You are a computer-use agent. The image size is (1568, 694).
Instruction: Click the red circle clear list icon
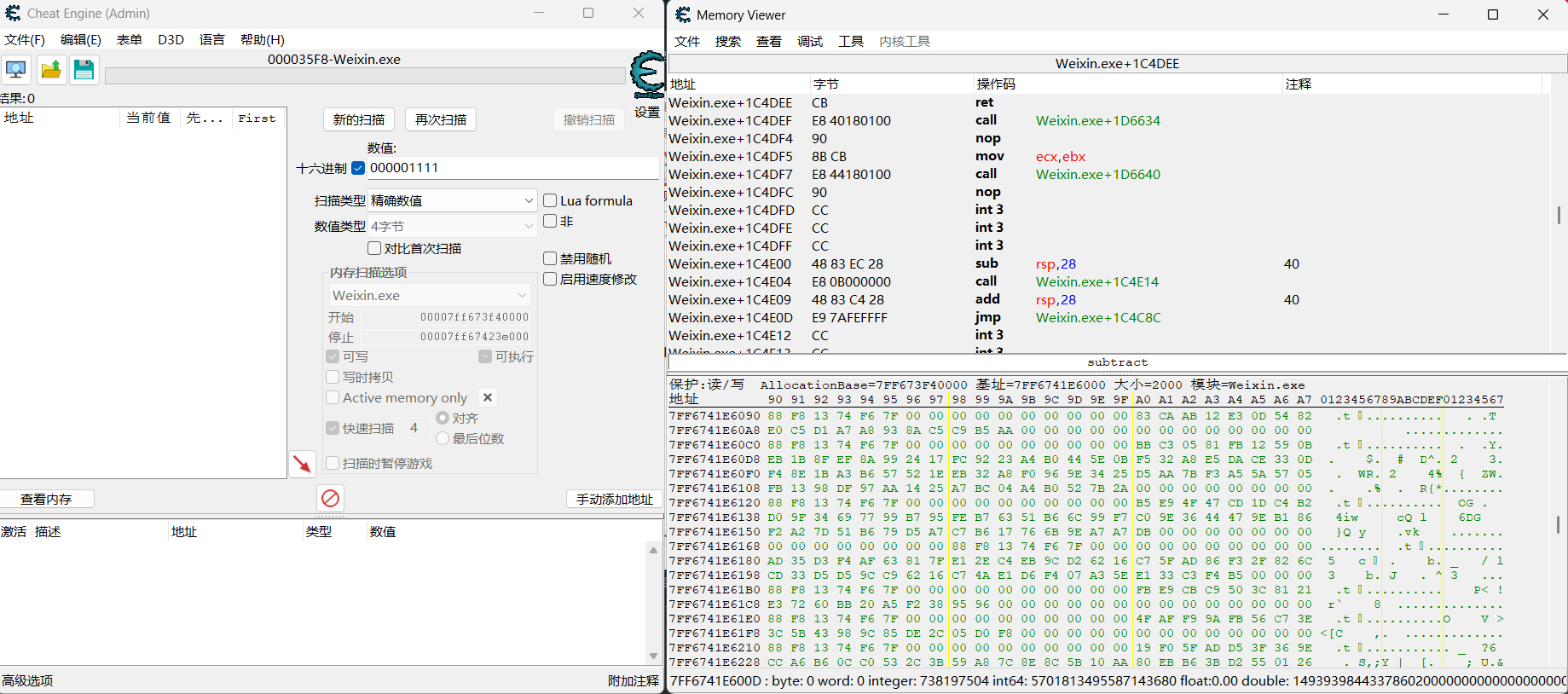point(330,498)
